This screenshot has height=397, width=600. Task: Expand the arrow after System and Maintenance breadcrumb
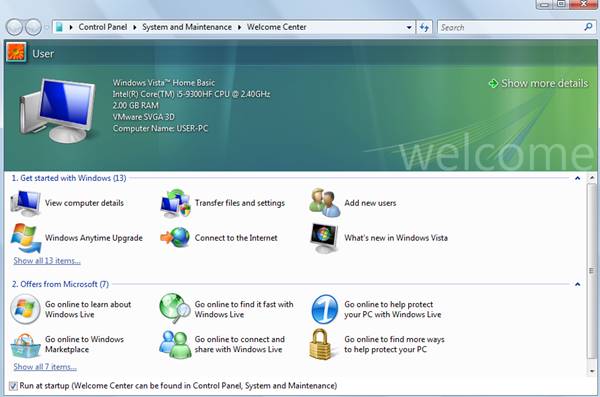240,27
